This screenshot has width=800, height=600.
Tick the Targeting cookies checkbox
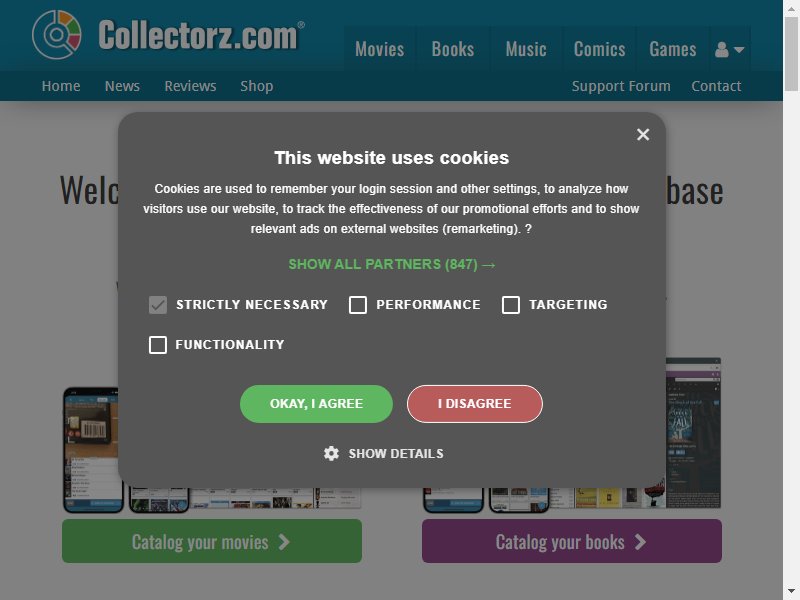tap(511, 305)
